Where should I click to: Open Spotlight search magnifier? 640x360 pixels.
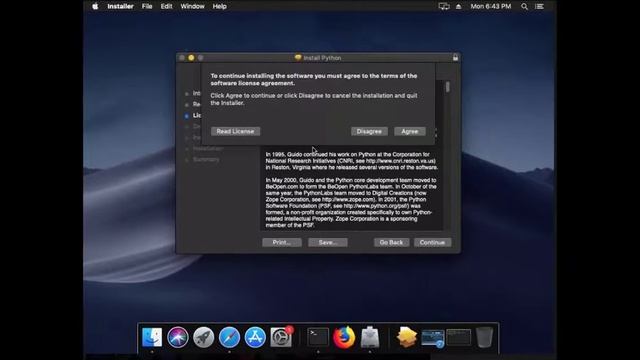click(524, 6)
